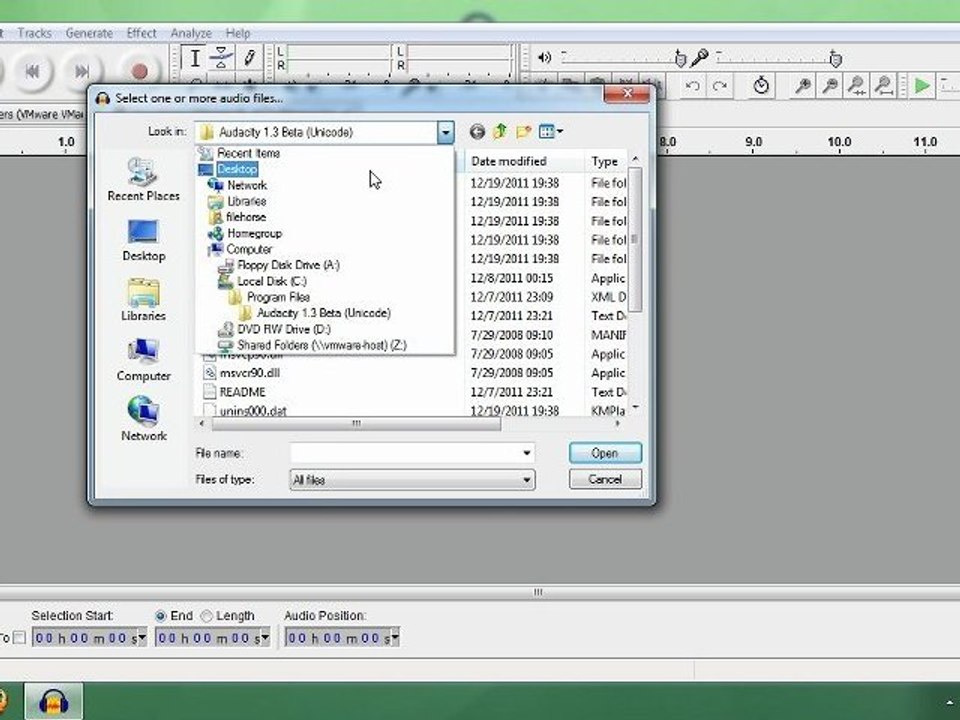Open the Files of type dropdown
960x720 pixels.
click(x=412, y=479)
